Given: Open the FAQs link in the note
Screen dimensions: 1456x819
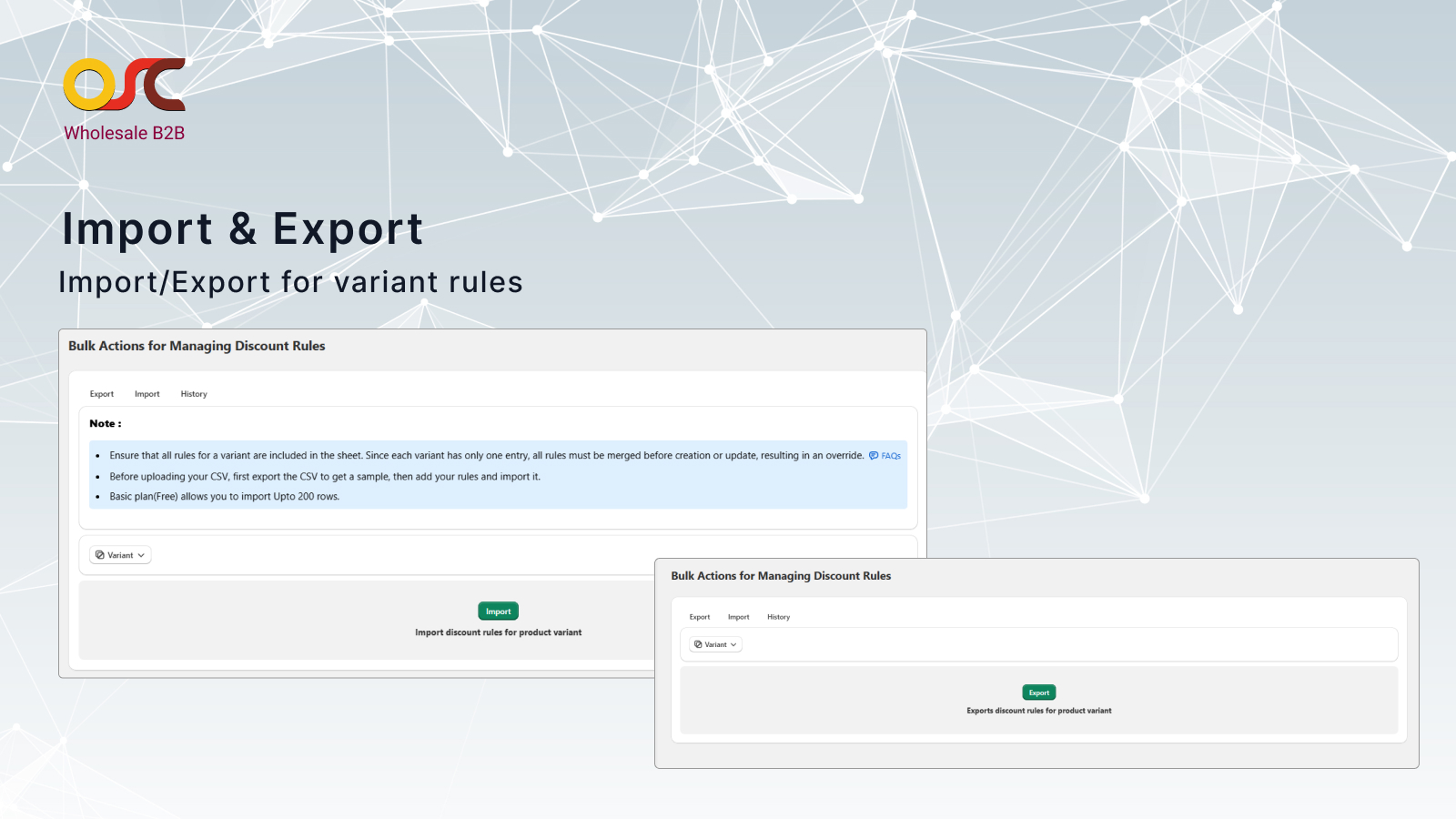Looking at the screenshot, I should [x=891, y=456].
